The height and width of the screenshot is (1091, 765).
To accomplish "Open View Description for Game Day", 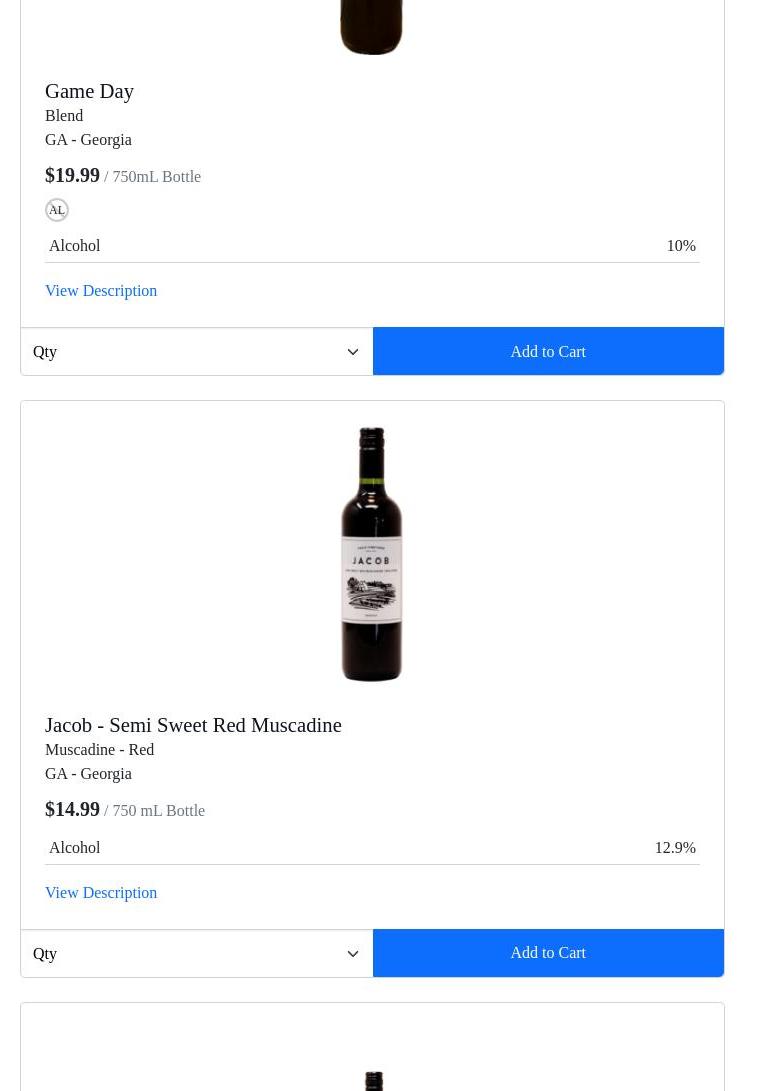I will (101, 291).
